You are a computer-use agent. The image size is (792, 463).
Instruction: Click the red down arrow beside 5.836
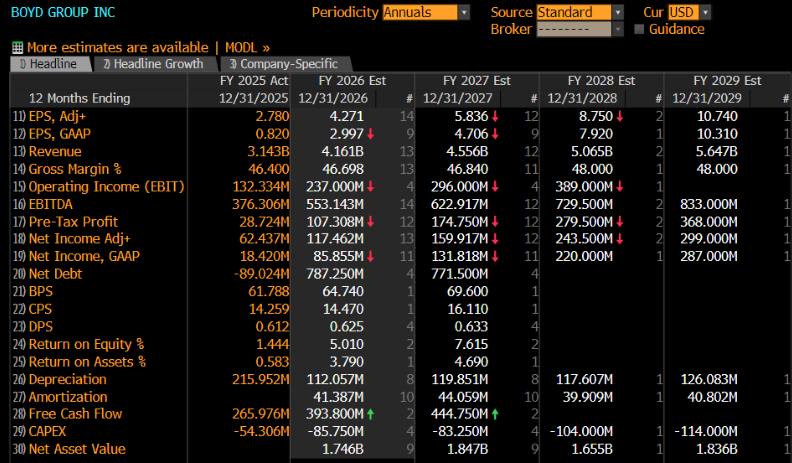495,117
